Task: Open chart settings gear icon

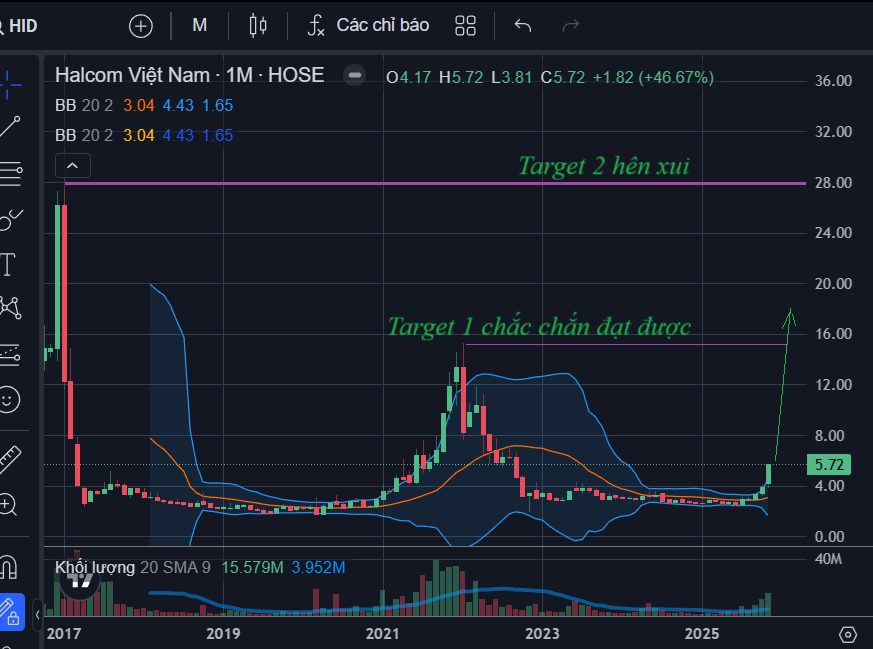Action: tap(847, 634)
